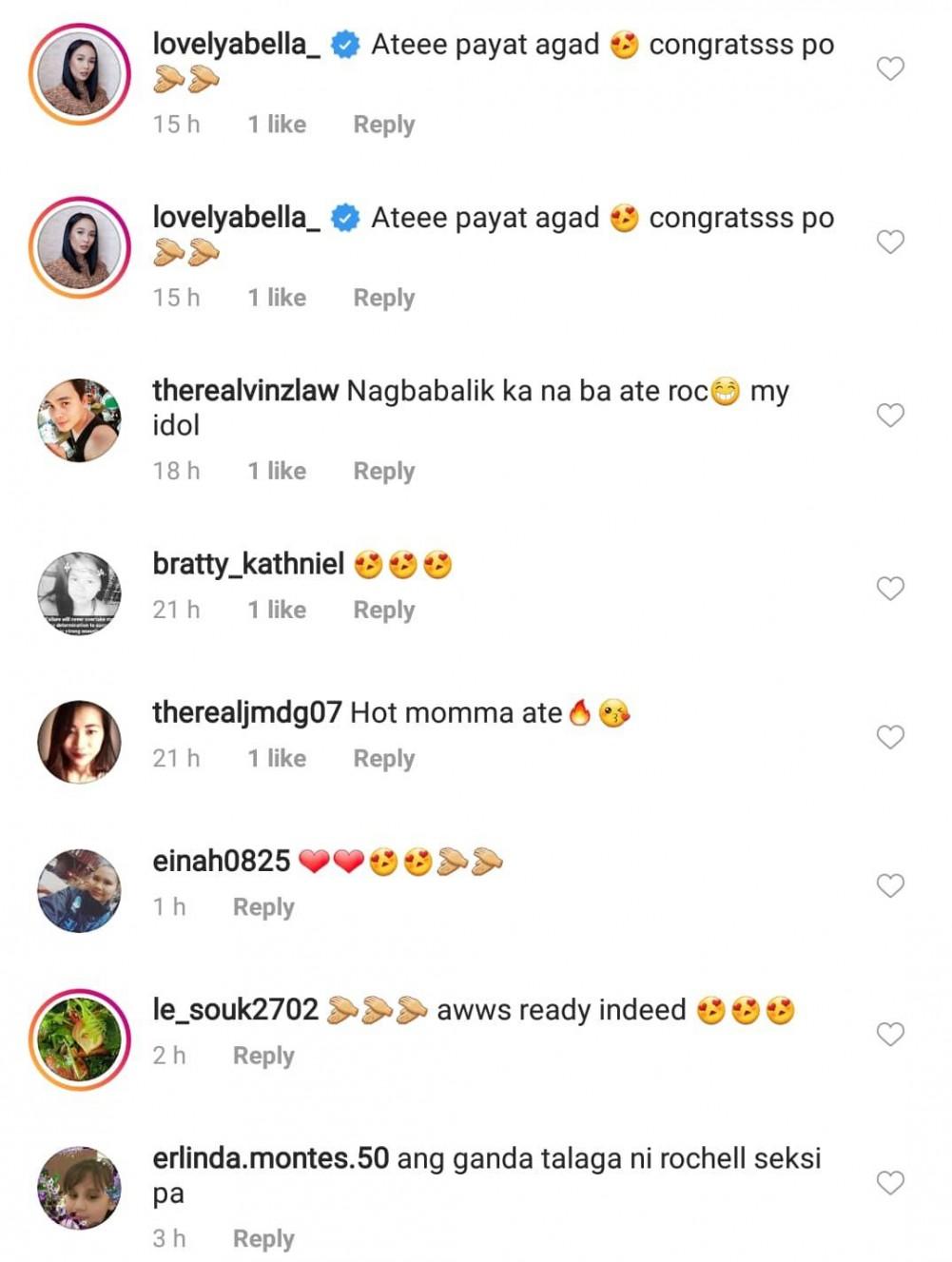Reply to erlinda.montes.50's comment
Image resolution: width=952 pixels, height=1262 pixels.
tap(263, 1238)
